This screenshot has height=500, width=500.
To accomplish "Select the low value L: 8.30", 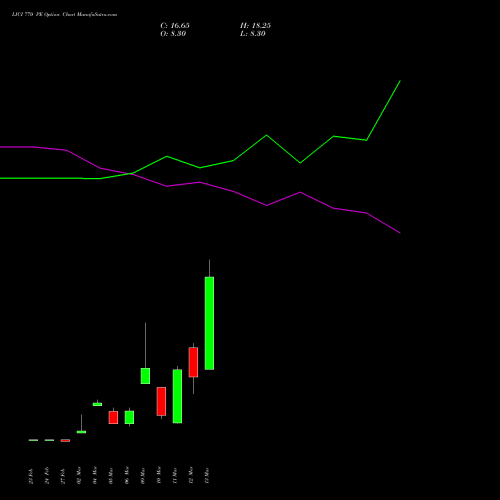I will click(x=253, y=34).
